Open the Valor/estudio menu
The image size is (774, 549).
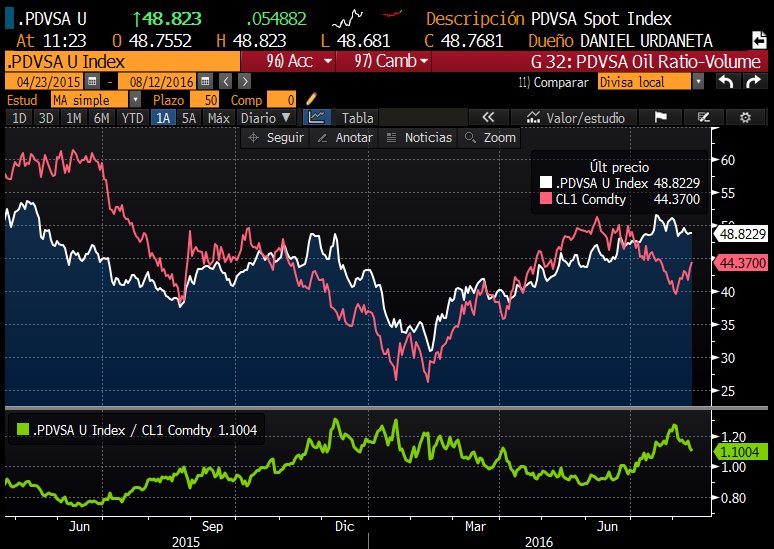click(x=576, y=118)
